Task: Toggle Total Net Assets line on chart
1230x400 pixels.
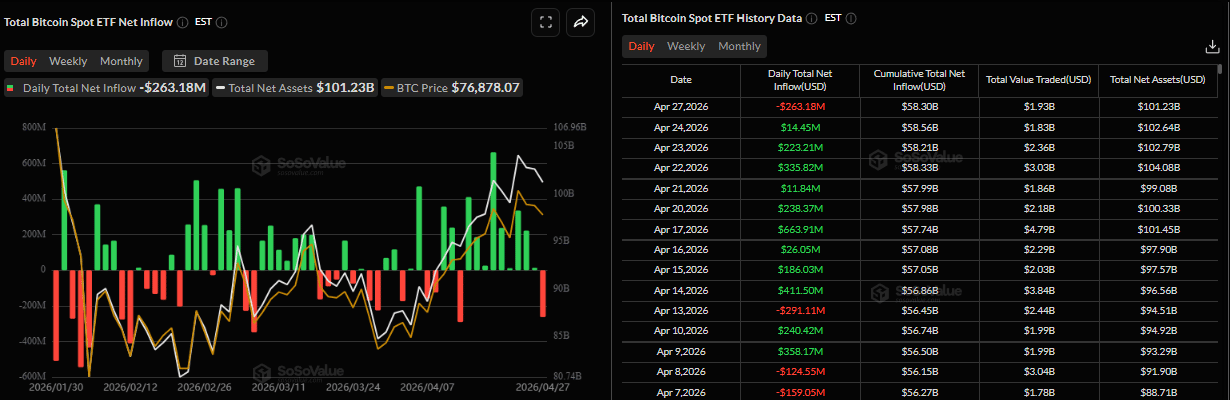Action: (295, 88)
